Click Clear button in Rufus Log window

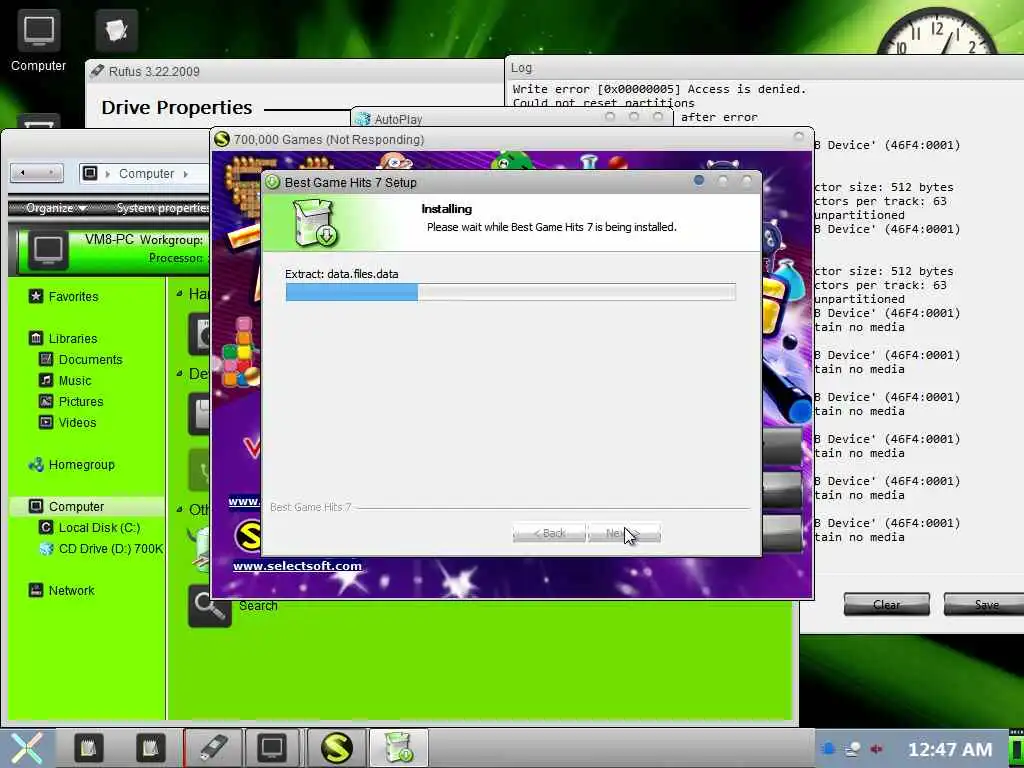coord(886,605)
